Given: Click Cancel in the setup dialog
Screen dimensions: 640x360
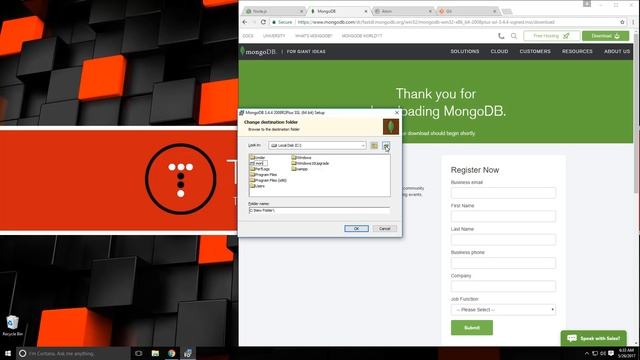Looking at the screenshot, I should coord(384,229).
